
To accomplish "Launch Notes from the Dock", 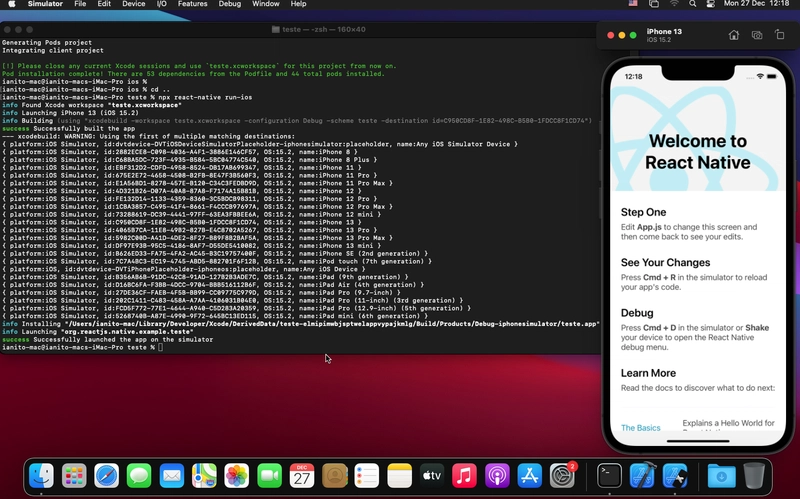I will coord(399,476).
